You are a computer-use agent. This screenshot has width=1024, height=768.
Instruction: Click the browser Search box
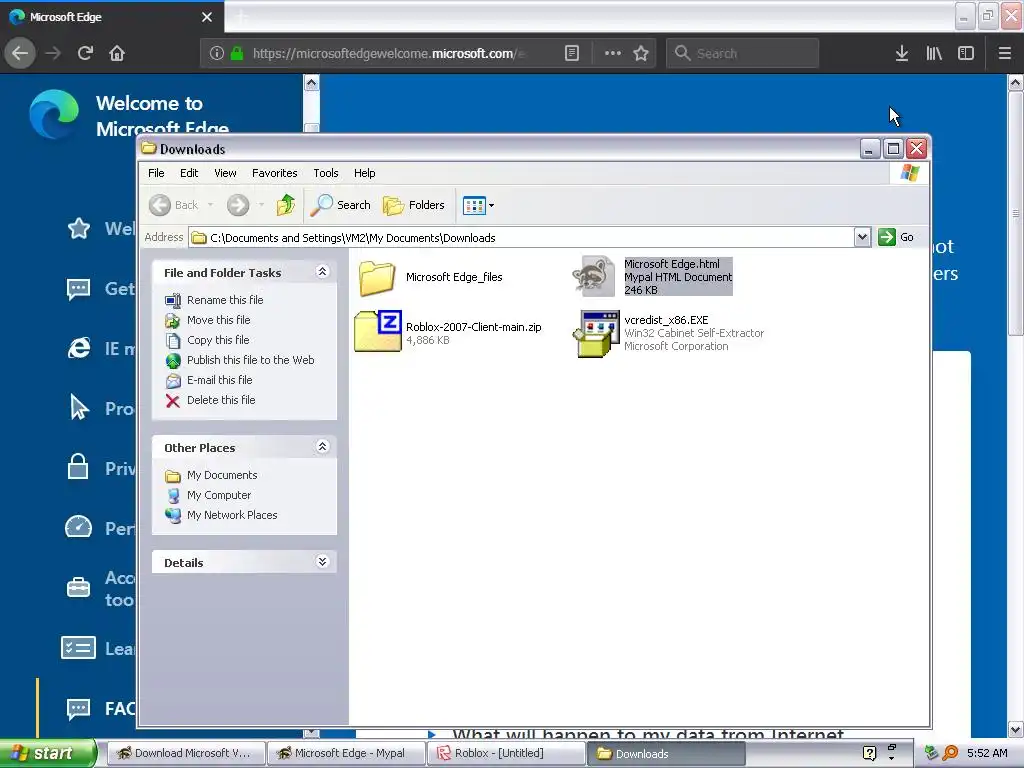point(742,53)
